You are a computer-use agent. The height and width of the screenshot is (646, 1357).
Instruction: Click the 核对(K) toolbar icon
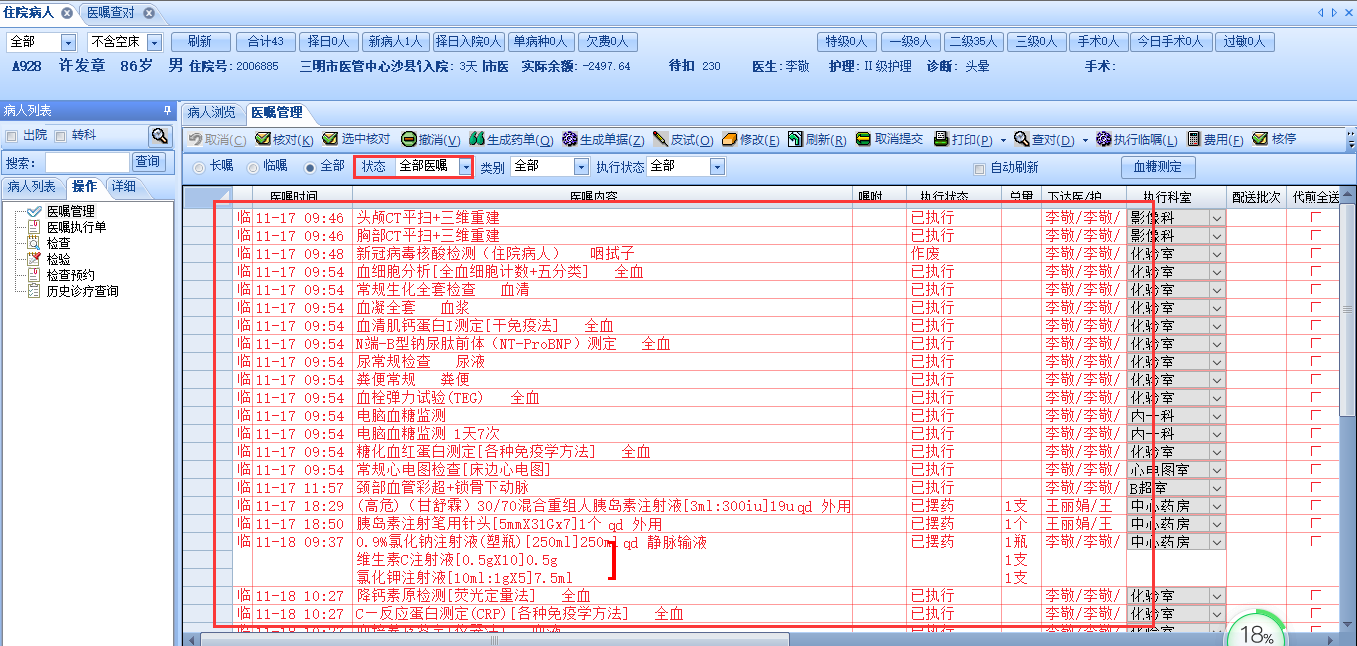[x=262, y=140]
